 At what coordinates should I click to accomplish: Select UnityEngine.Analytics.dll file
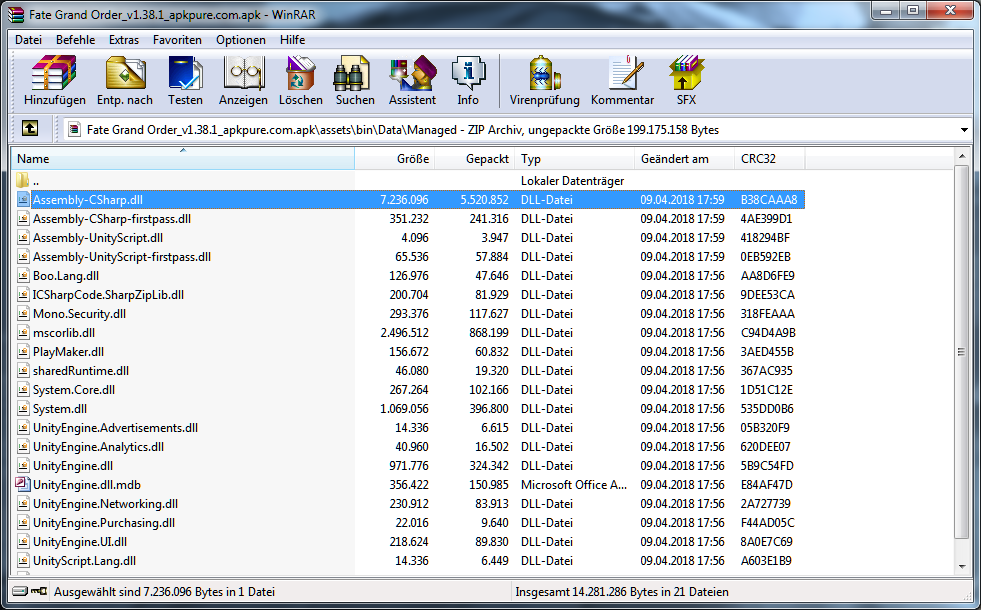[x=98, y=447]
